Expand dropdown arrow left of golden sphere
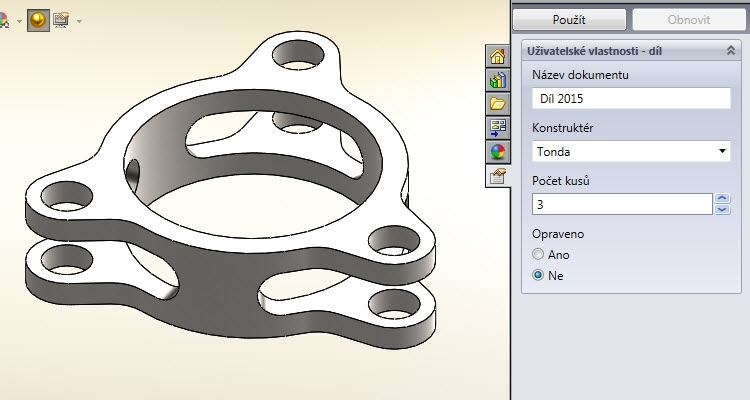The width and height of the screenshot is (750, 400). point(19,21)
